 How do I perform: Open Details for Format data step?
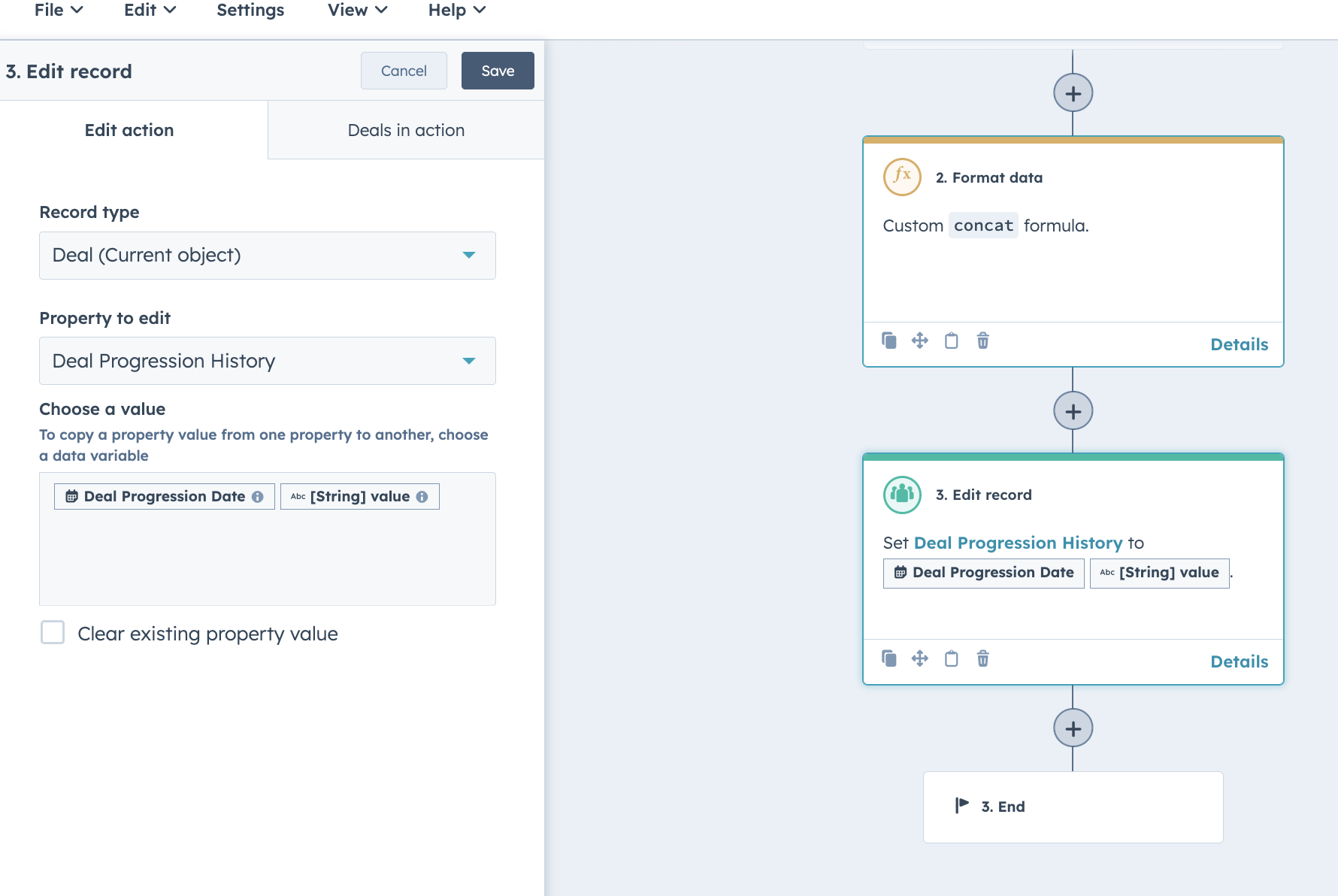click(1239, 344)
